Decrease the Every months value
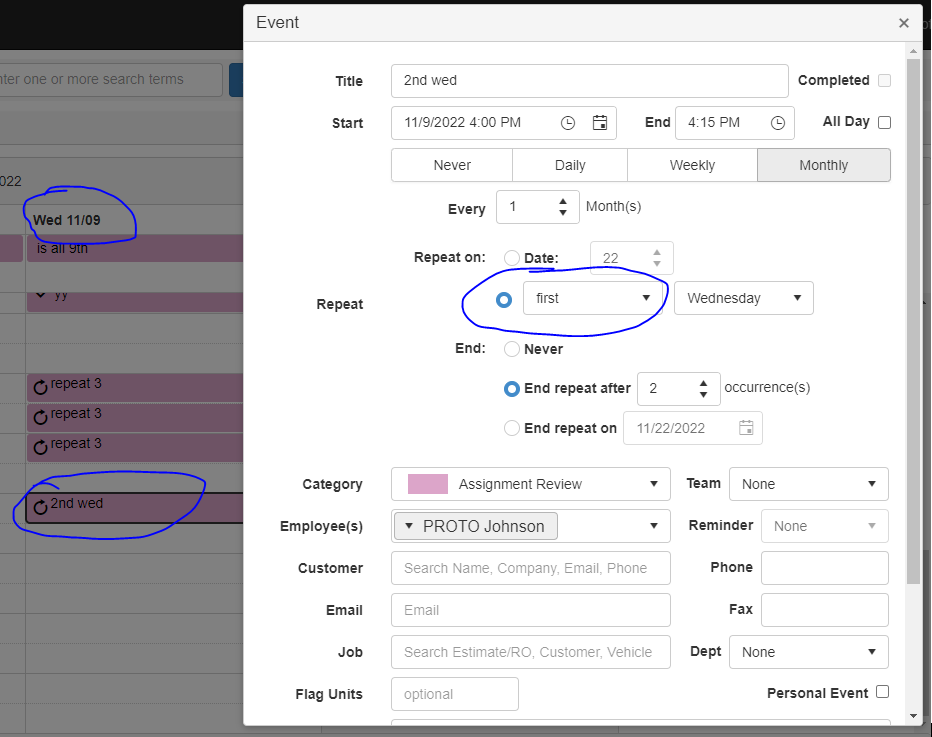Viewport: 932px width, 737px height. point(563,212)
